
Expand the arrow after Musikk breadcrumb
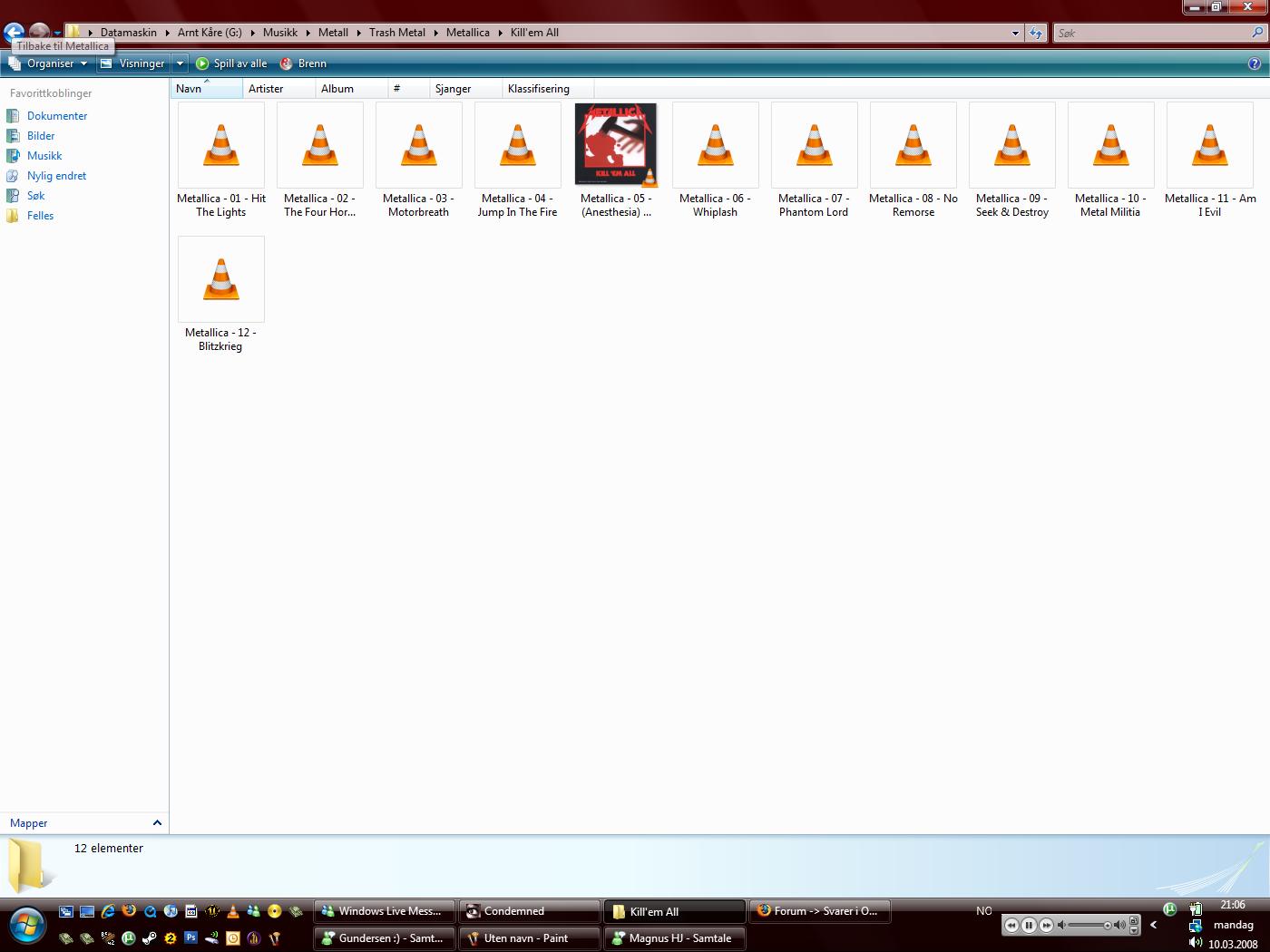308,33
